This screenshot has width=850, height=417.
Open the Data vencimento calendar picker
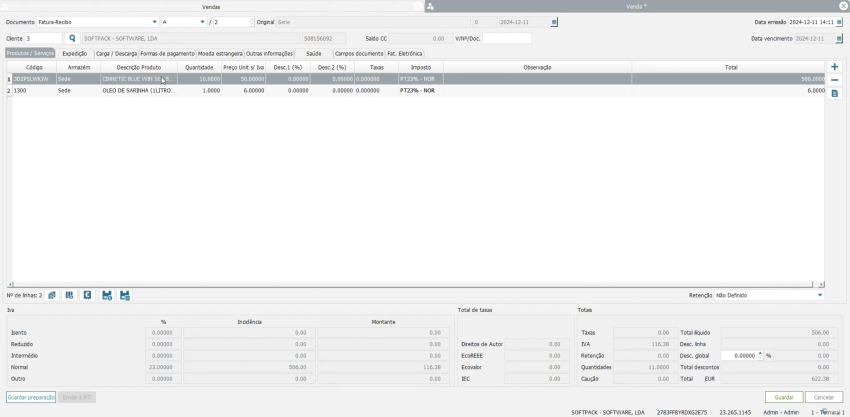[839, 38]
